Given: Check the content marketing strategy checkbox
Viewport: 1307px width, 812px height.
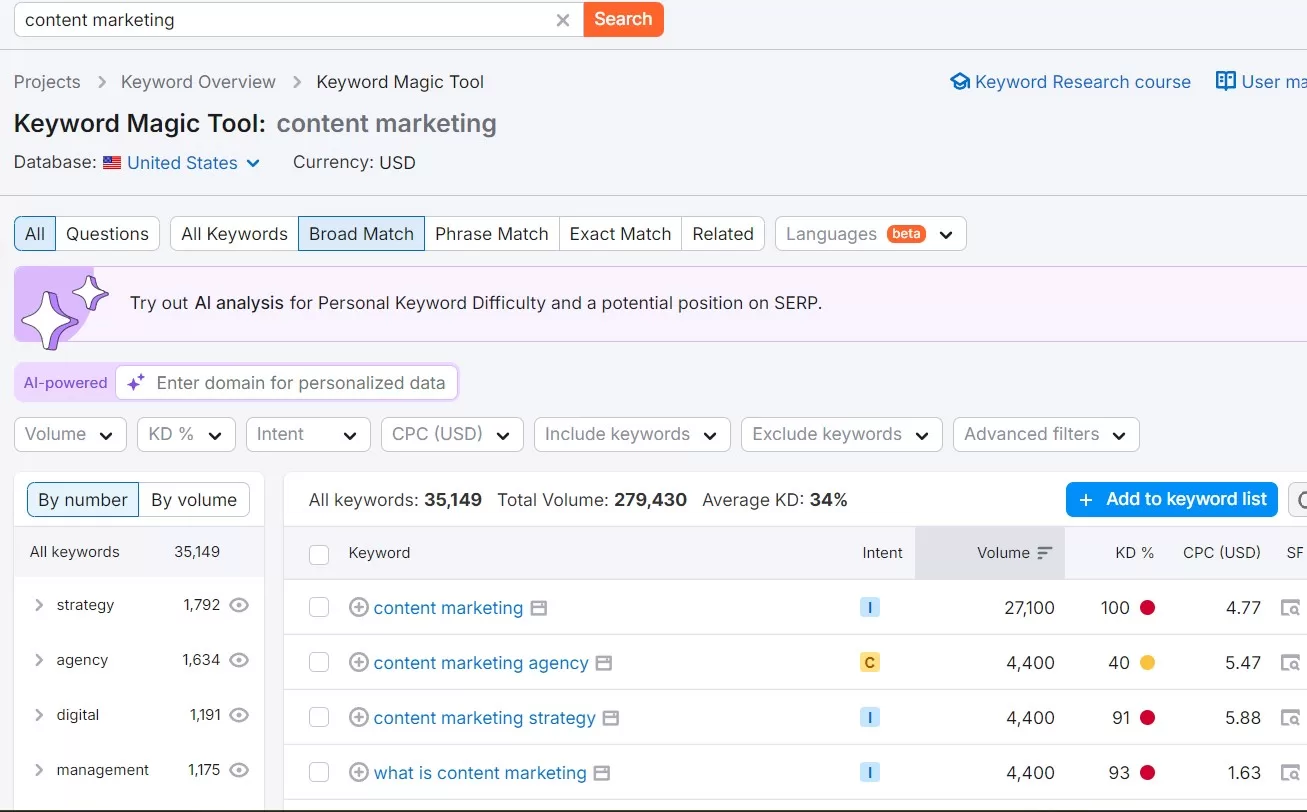Looking at the screenshot, I should click(x=319, y=717).
